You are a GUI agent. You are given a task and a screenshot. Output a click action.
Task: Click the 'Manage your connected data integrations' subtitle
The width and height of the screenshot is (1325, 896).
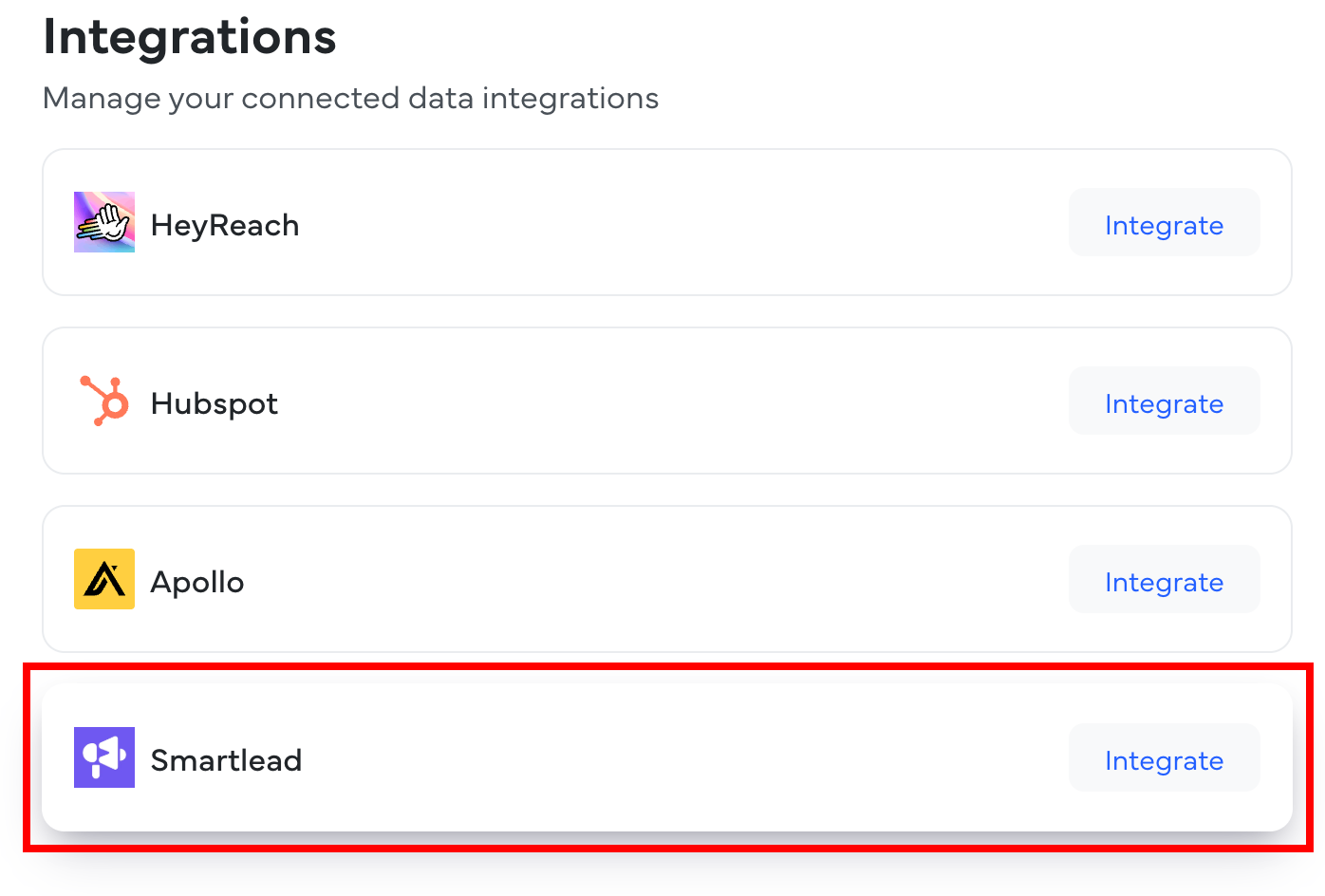pyautogui.click(x=351, y=99)
